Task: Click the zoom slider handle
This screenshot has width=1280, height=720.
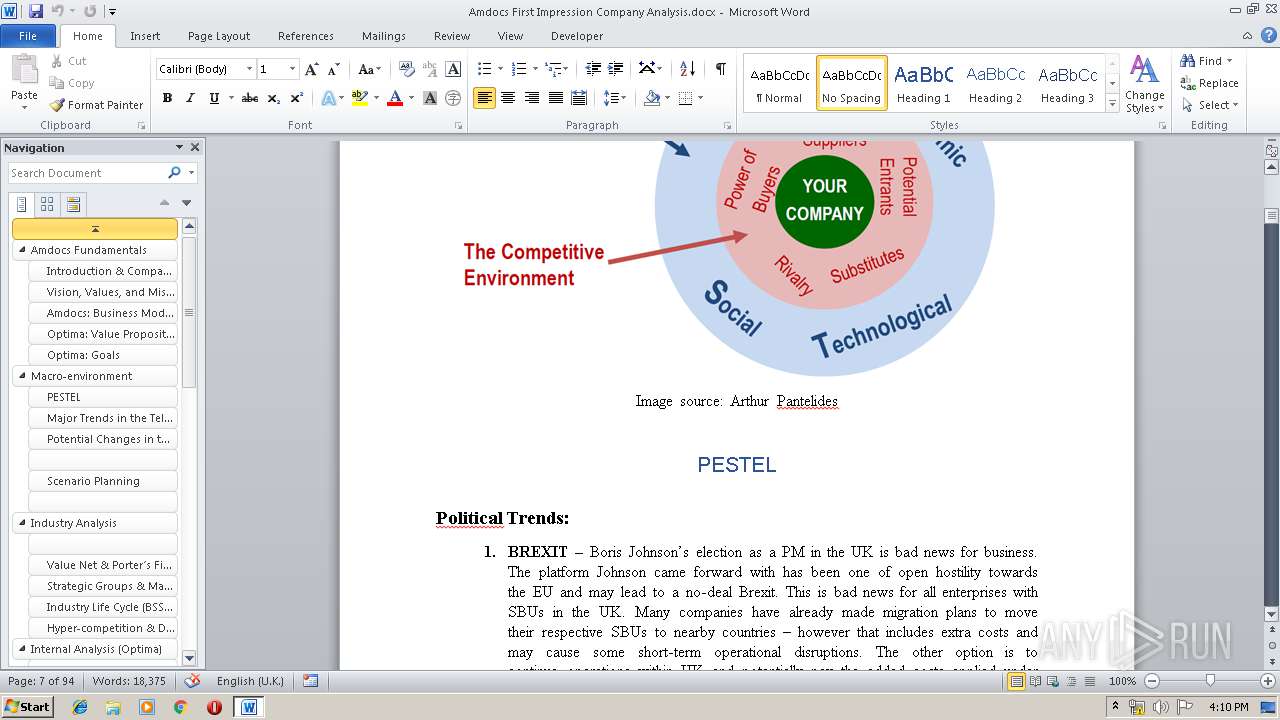Action: point(1210,681)
